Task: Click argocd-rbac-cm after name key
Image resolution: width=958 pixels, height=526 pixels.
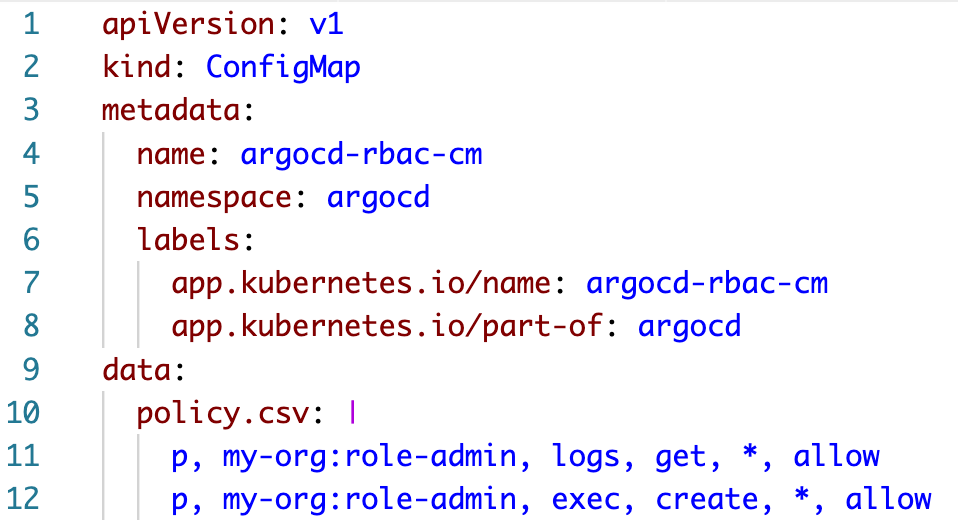Action: tap(361, 154)
